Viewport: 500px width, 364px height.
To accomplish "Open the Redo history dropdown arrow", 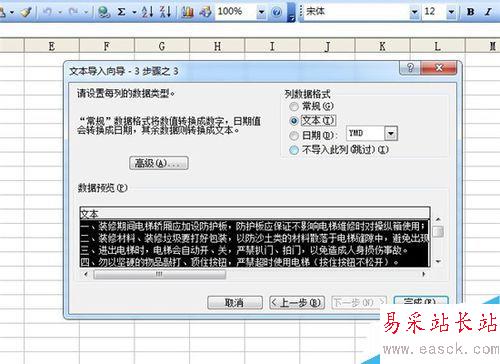I will (86, 13).
